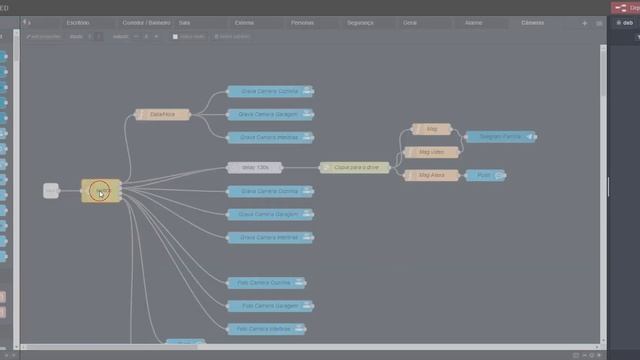Open the flow list icon next to plus

[599, 23]
